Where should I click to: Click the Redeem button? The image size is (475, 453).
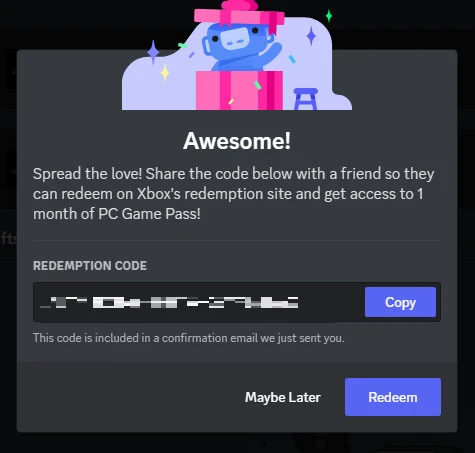coord(393,397)
